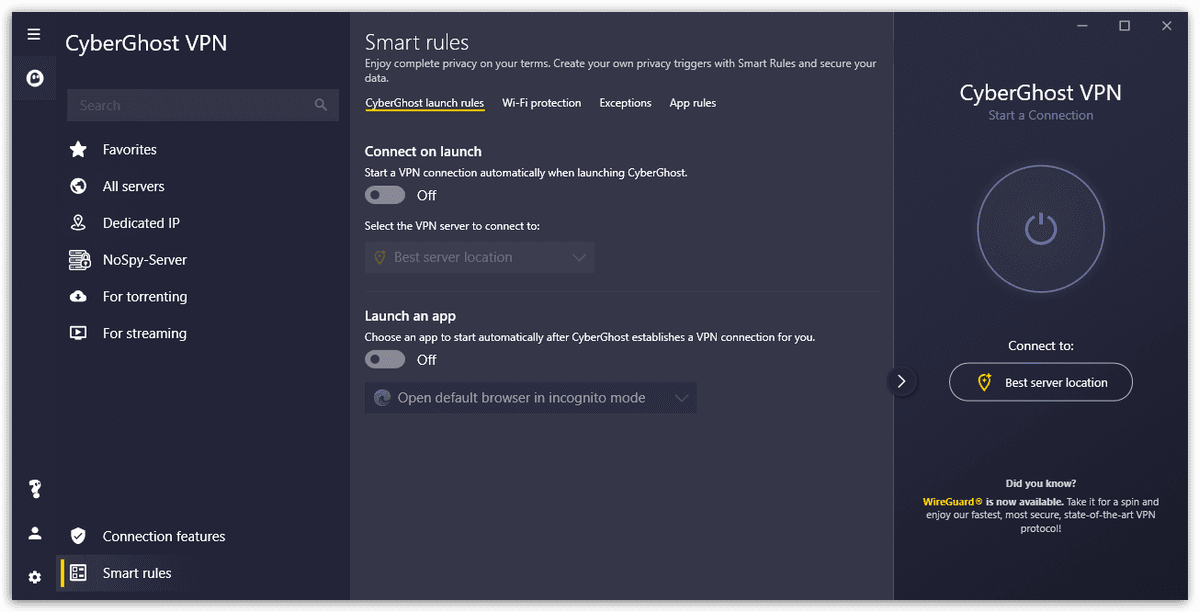Click the Smart rules list icon
This screenshot has width=1200, height=612.
pos(78,573)
